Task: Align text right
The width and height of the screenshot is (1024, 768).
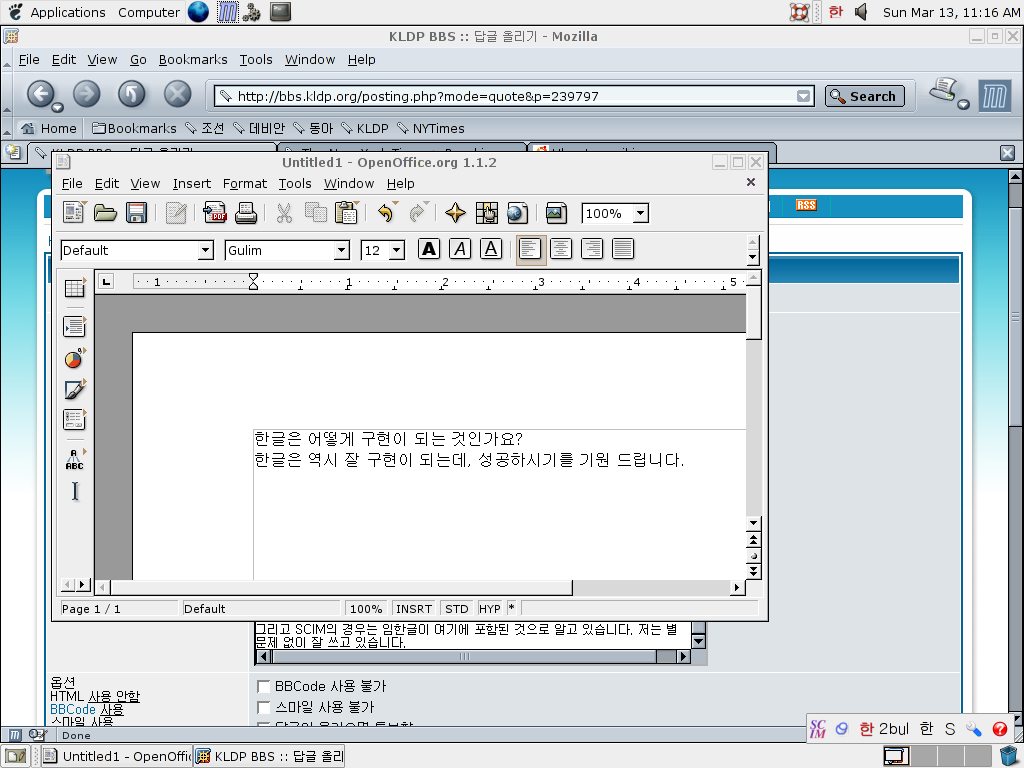Action: click(x=592, y=249)
